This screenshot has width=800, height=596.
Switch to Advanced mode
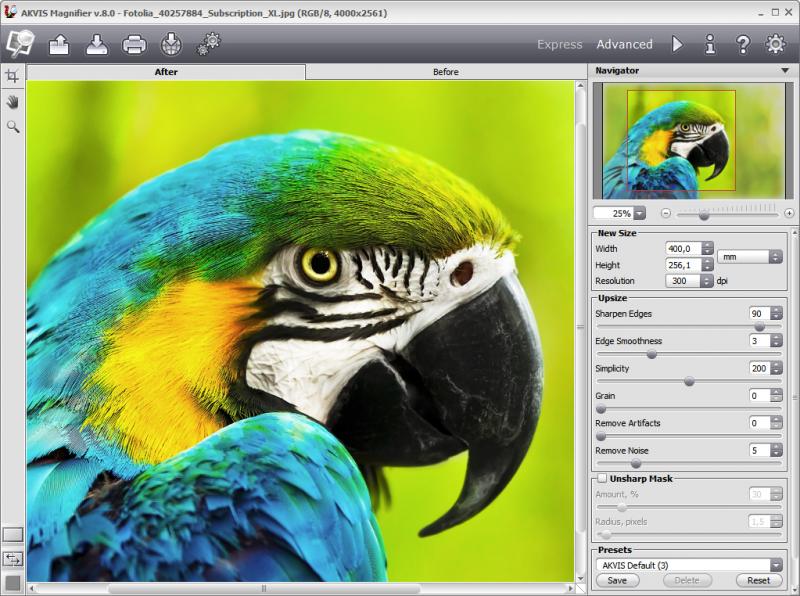tap(624, 44)
